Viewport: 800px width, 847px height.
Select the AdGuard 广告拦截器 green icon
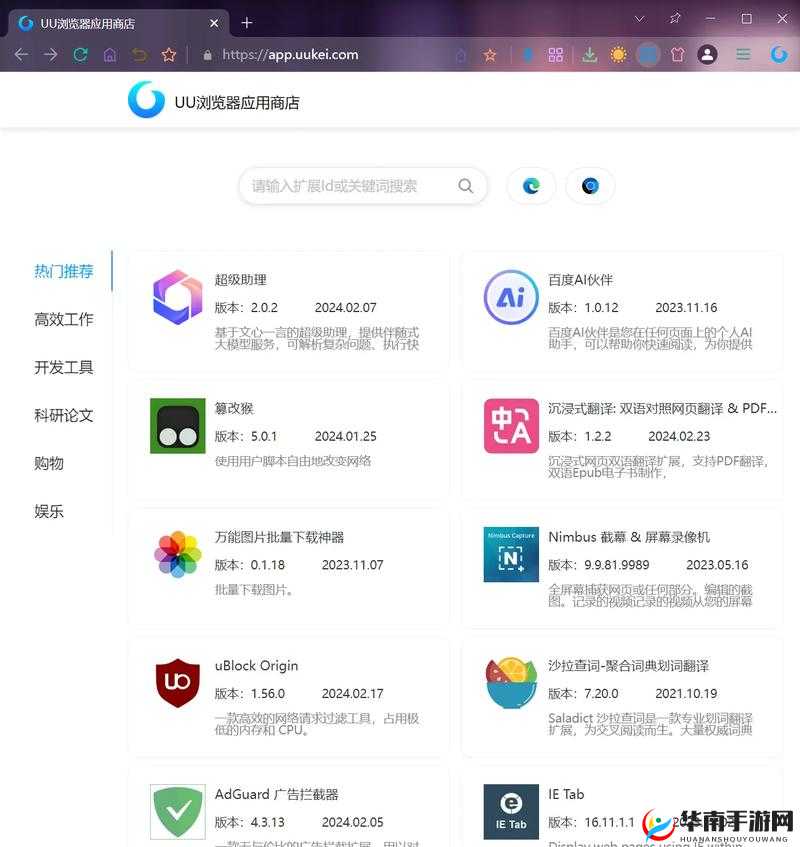176,811
